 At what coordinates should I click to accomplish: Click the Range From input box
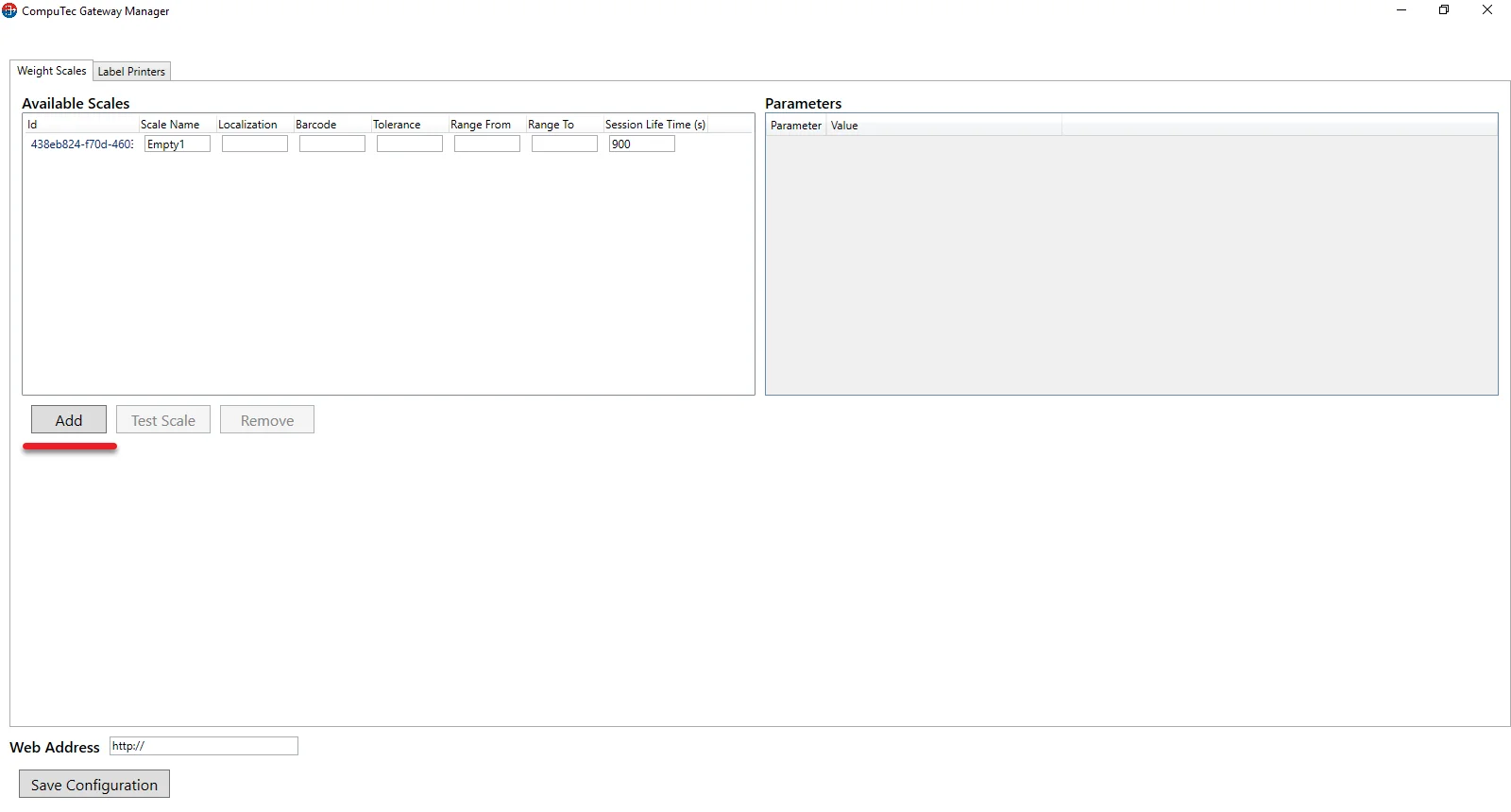coord(486,144)
